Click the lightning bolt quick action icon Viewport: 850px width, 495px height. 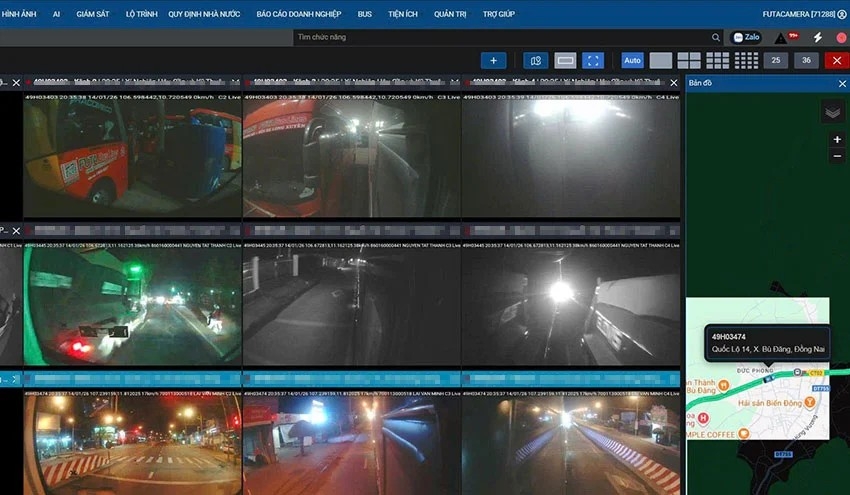(x=817, y=37)
